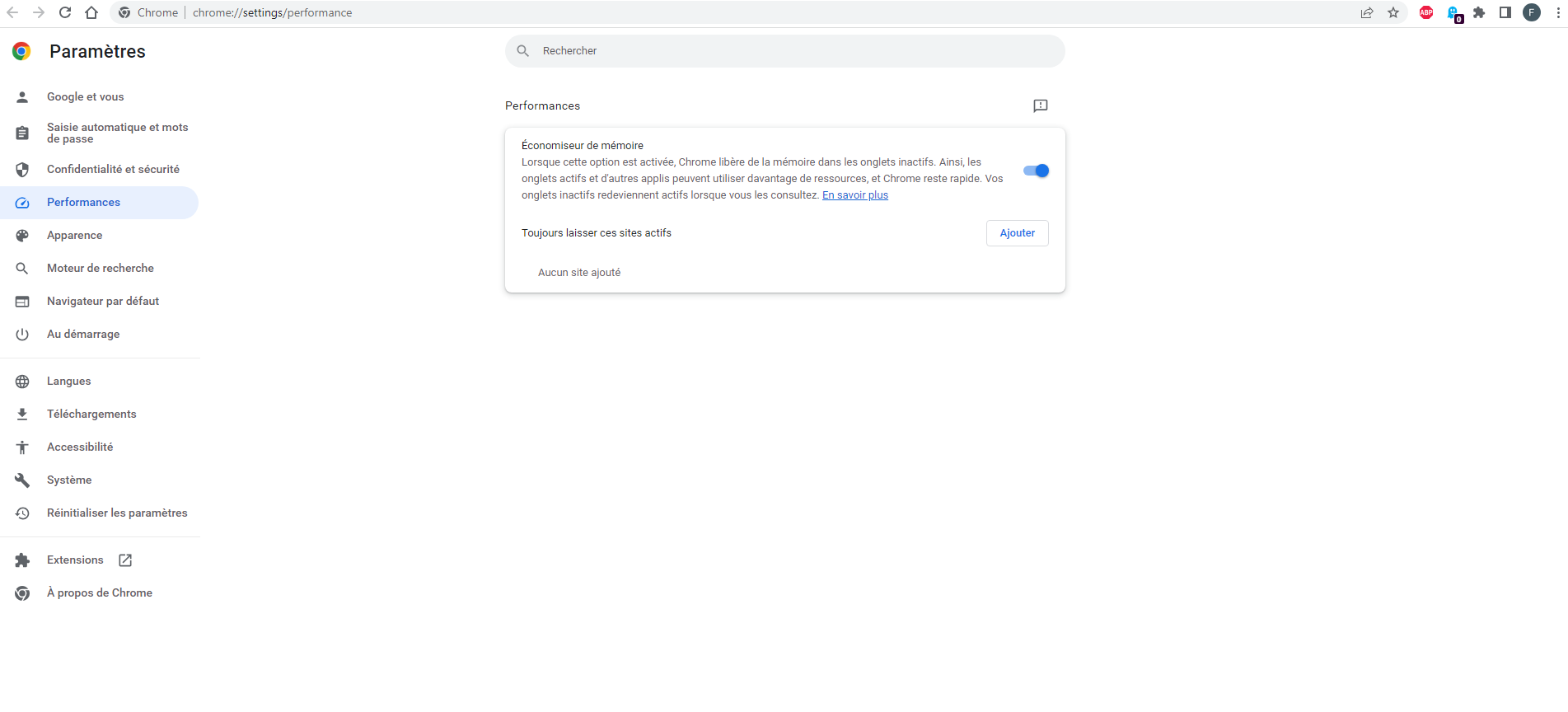Open Téléchargements settings section

91,414
